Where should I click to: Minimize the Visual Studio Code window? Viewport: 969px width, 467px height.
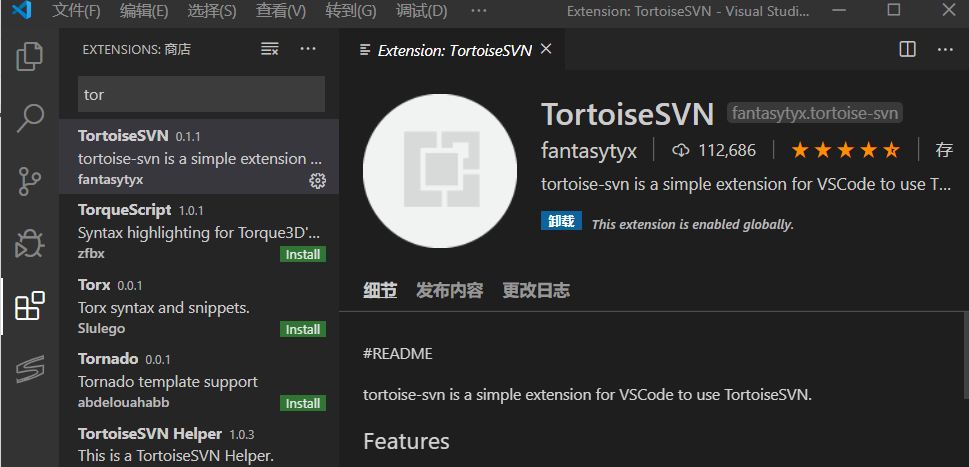click(839, 10)
